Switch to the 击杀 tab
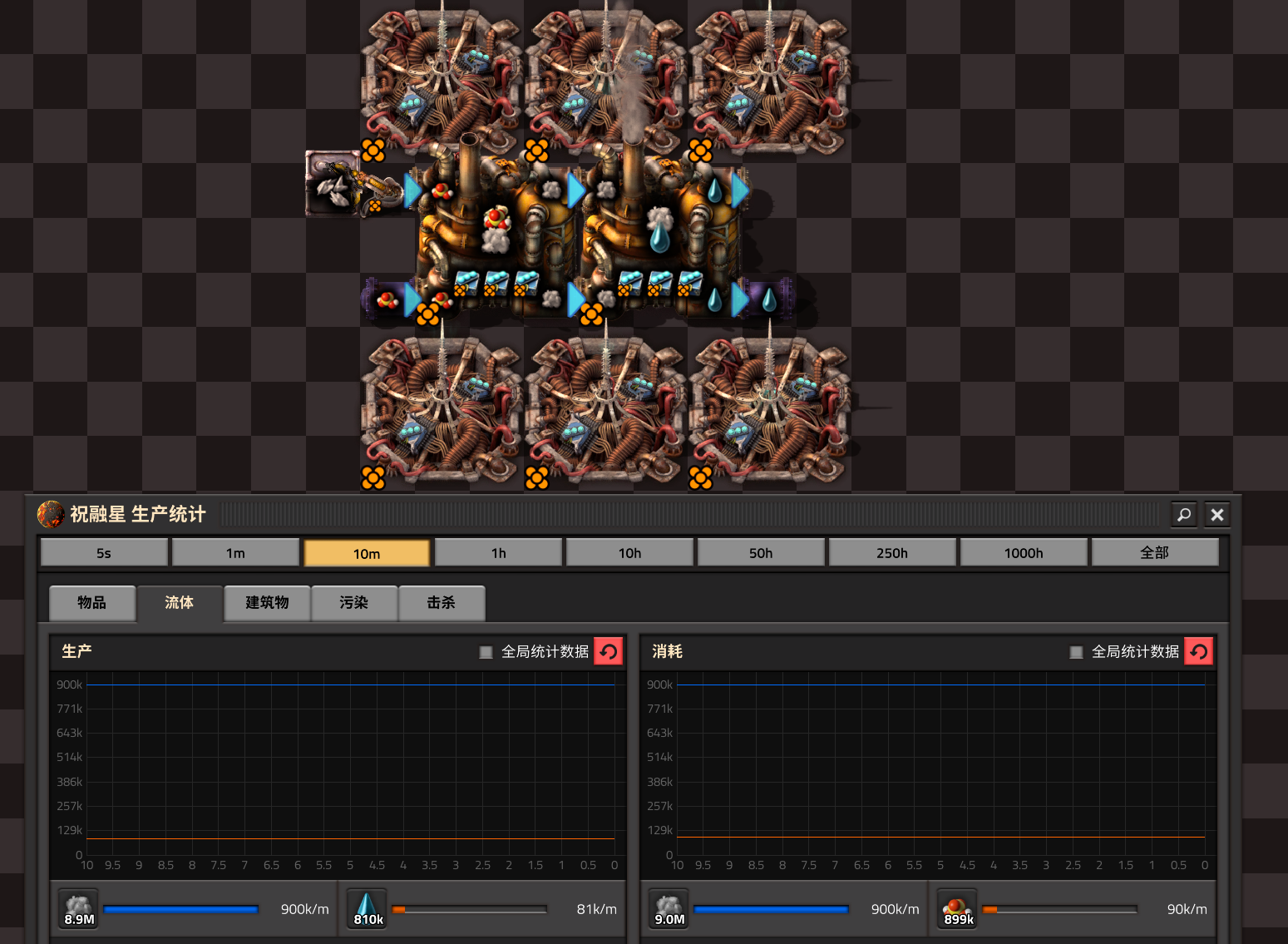This screenshot has height=944, width=1288. click(x=442, y=603)
